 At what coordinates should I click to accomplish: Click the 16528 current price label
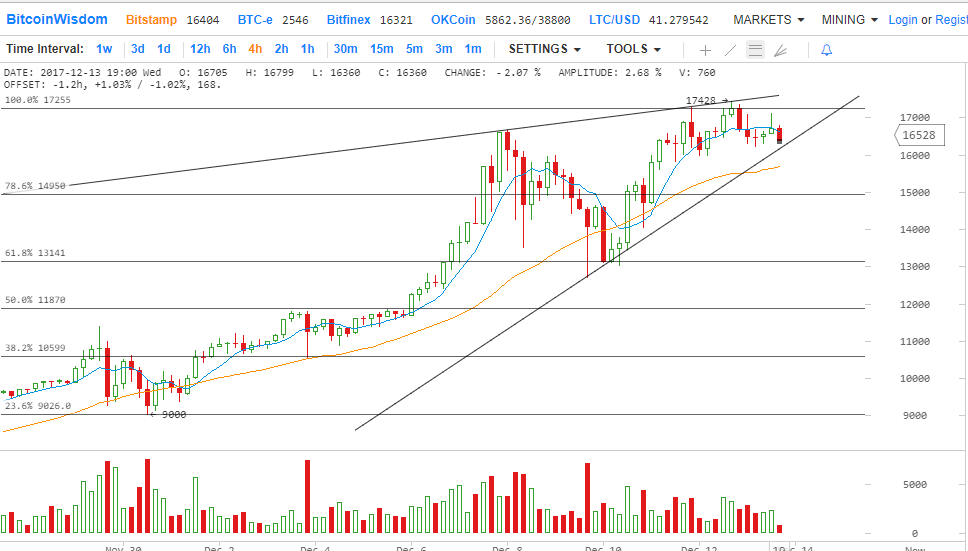click(917, 135)
